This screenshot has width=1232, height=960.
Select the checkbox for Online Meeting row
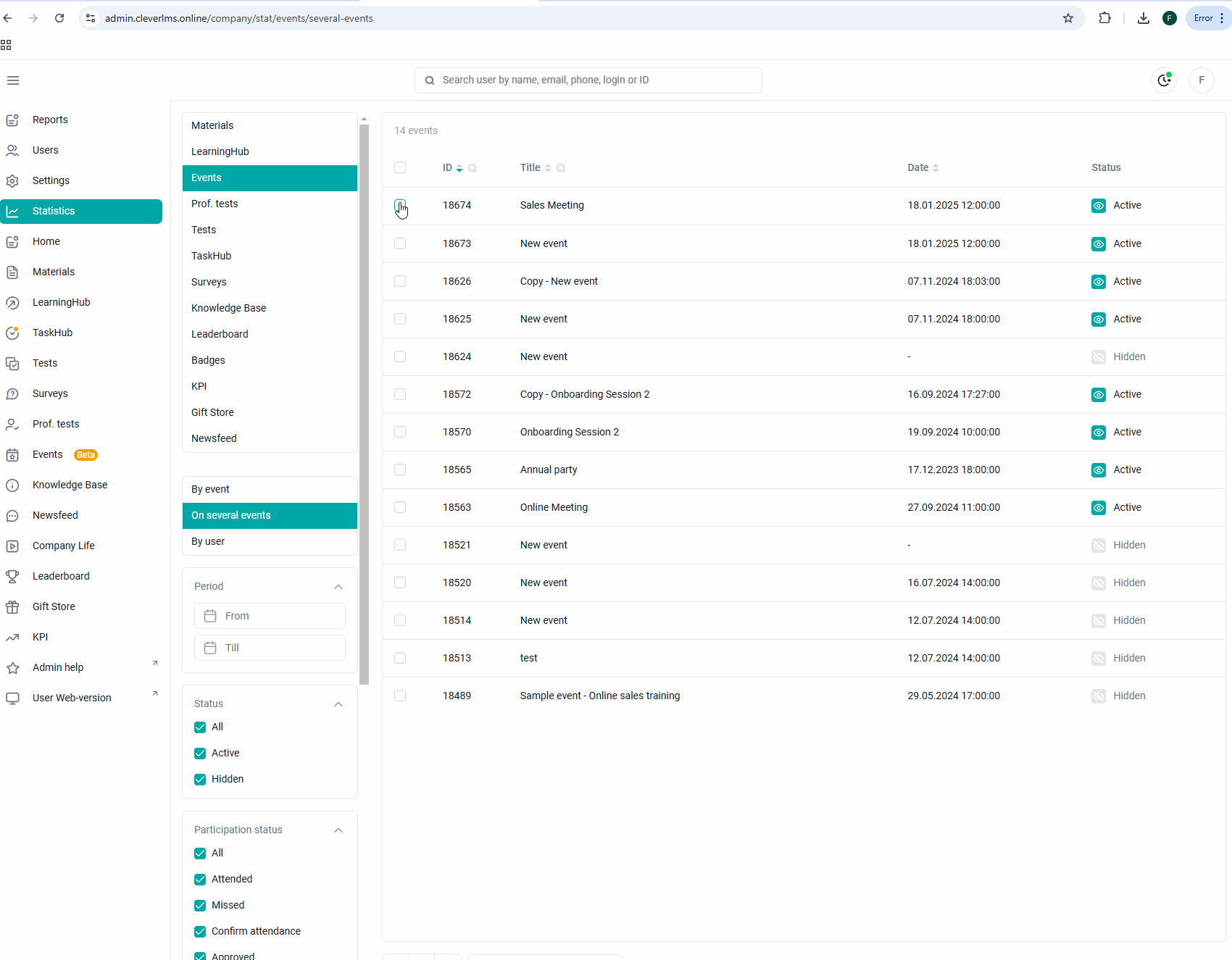click(x=400, y=507)
